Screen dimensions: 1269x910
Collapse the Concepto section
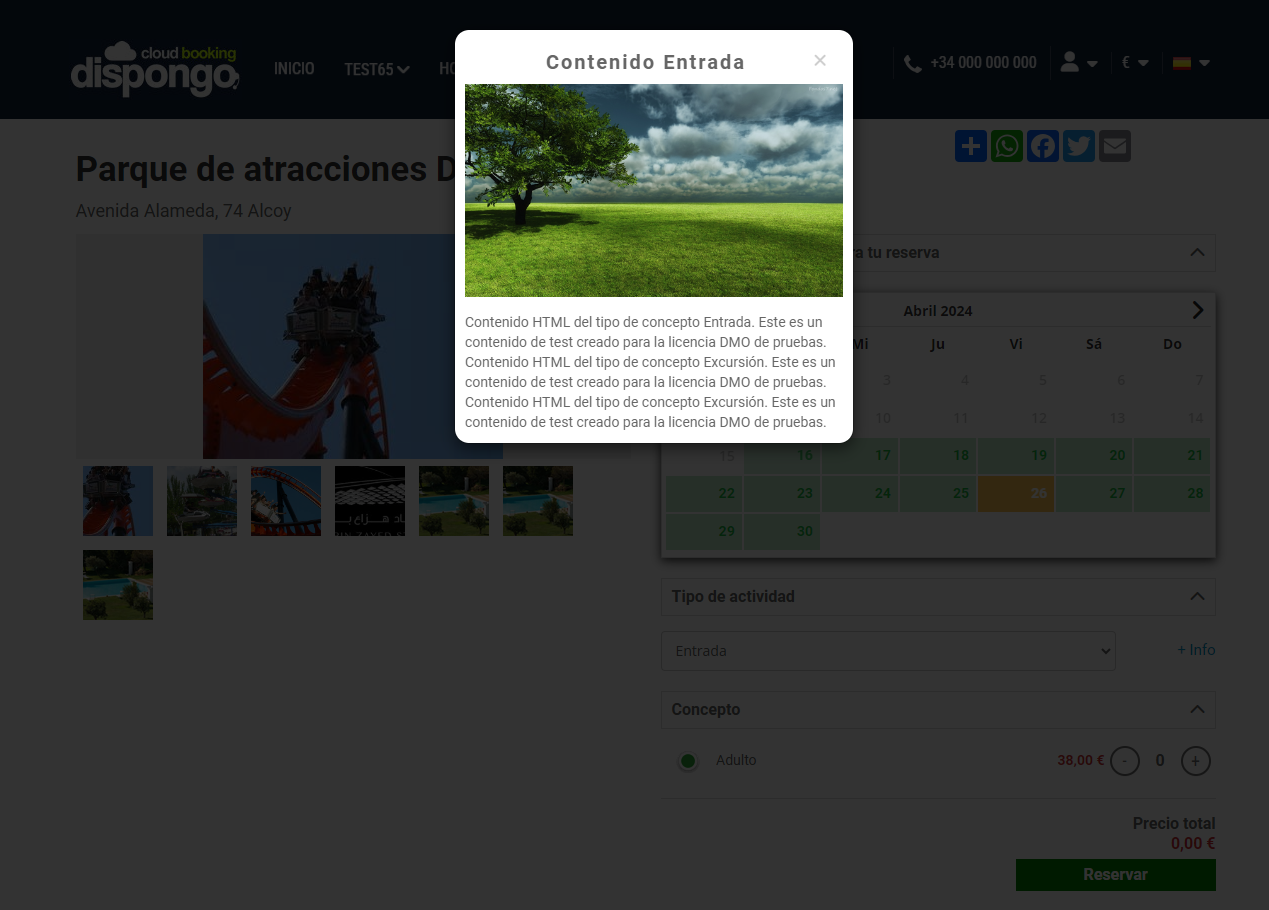(1197, 709)
